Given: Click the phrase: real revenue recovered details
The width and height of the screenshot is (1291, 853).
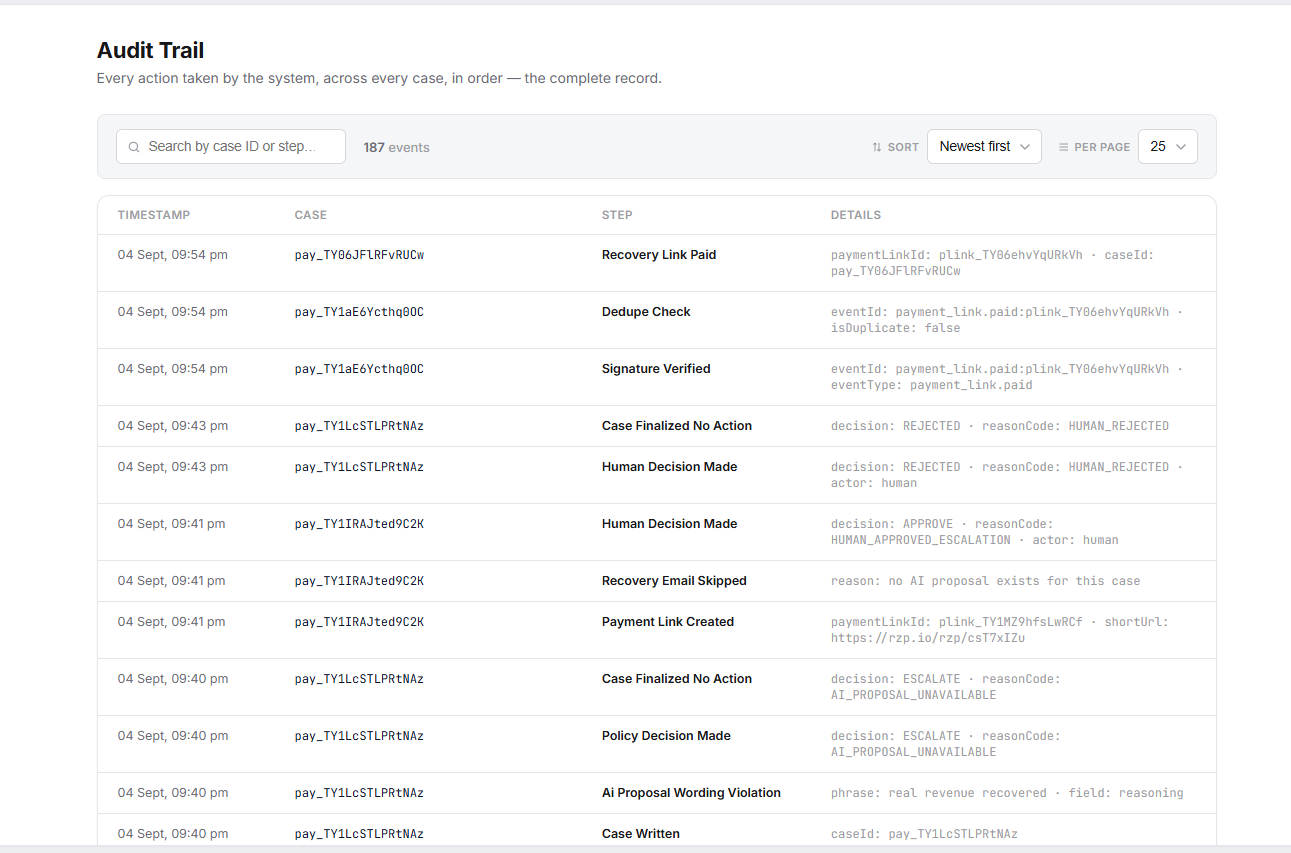Looking at the screenshot, I should 1007,793.
